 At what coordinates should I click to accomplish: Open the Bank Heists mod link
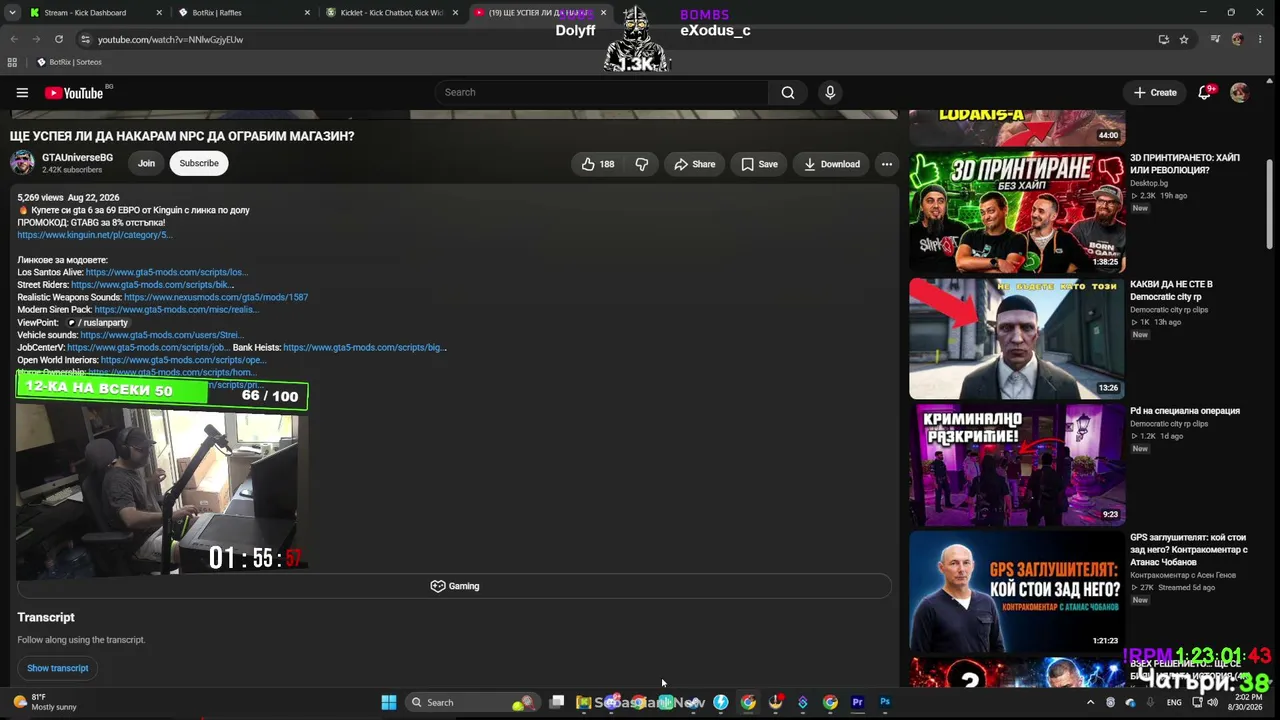[365, 348]
